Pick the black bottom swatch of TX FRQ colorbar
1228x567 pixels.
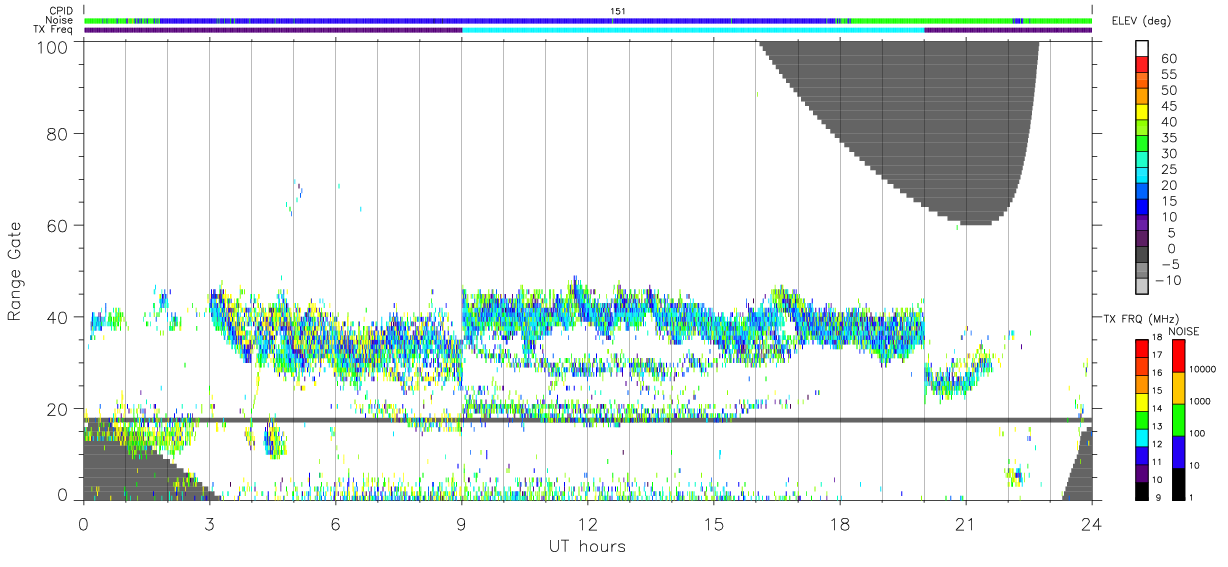[1143, 492]
